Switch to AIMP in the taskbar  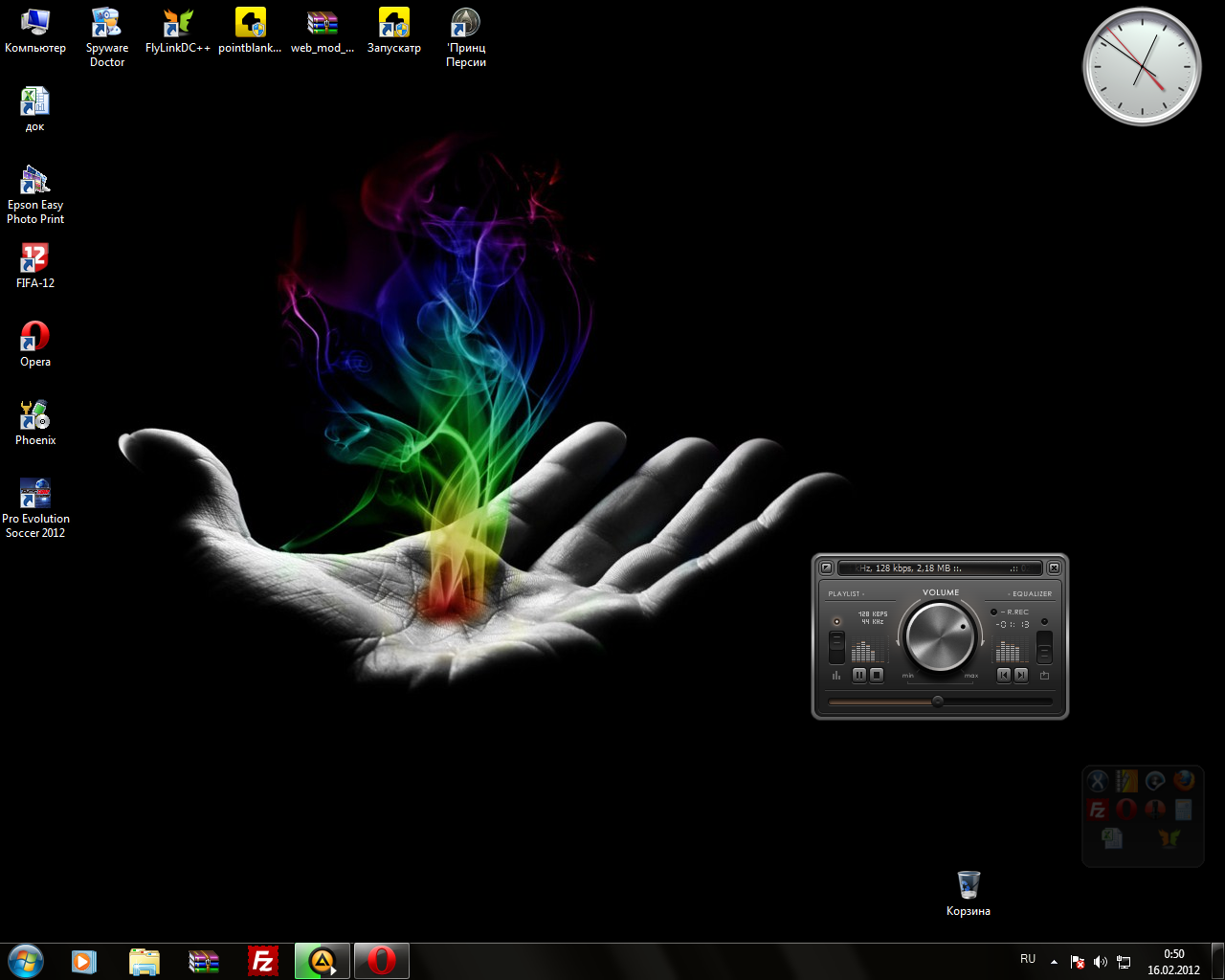[x=323, y=961]
